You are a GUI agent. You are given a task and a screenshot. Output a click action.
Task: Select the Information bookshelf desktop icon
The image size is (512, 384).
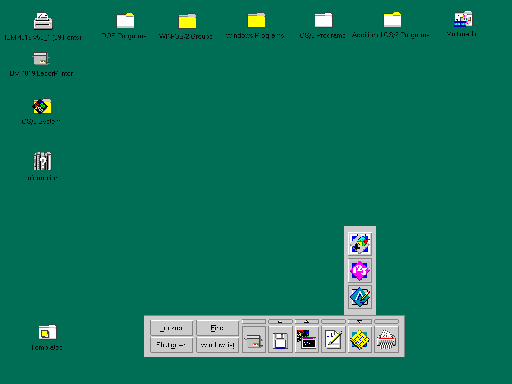pyautogui.click(x=42, y=161)
